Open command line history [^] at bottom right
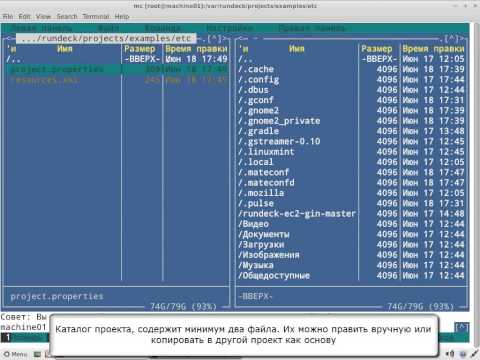This screenshot has height=360, width=480. [462, 327]
